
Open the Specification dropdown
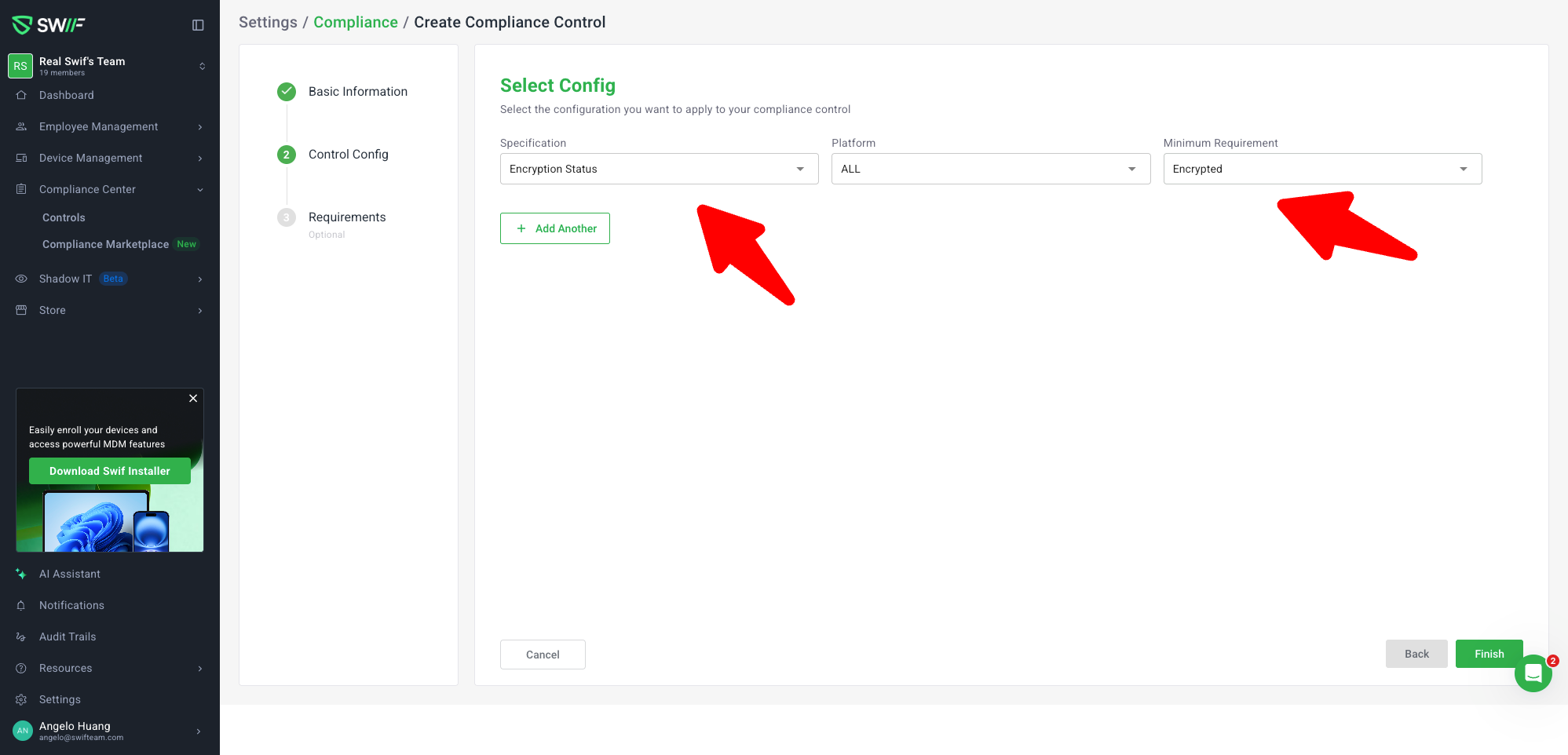[x=659, y=169]
